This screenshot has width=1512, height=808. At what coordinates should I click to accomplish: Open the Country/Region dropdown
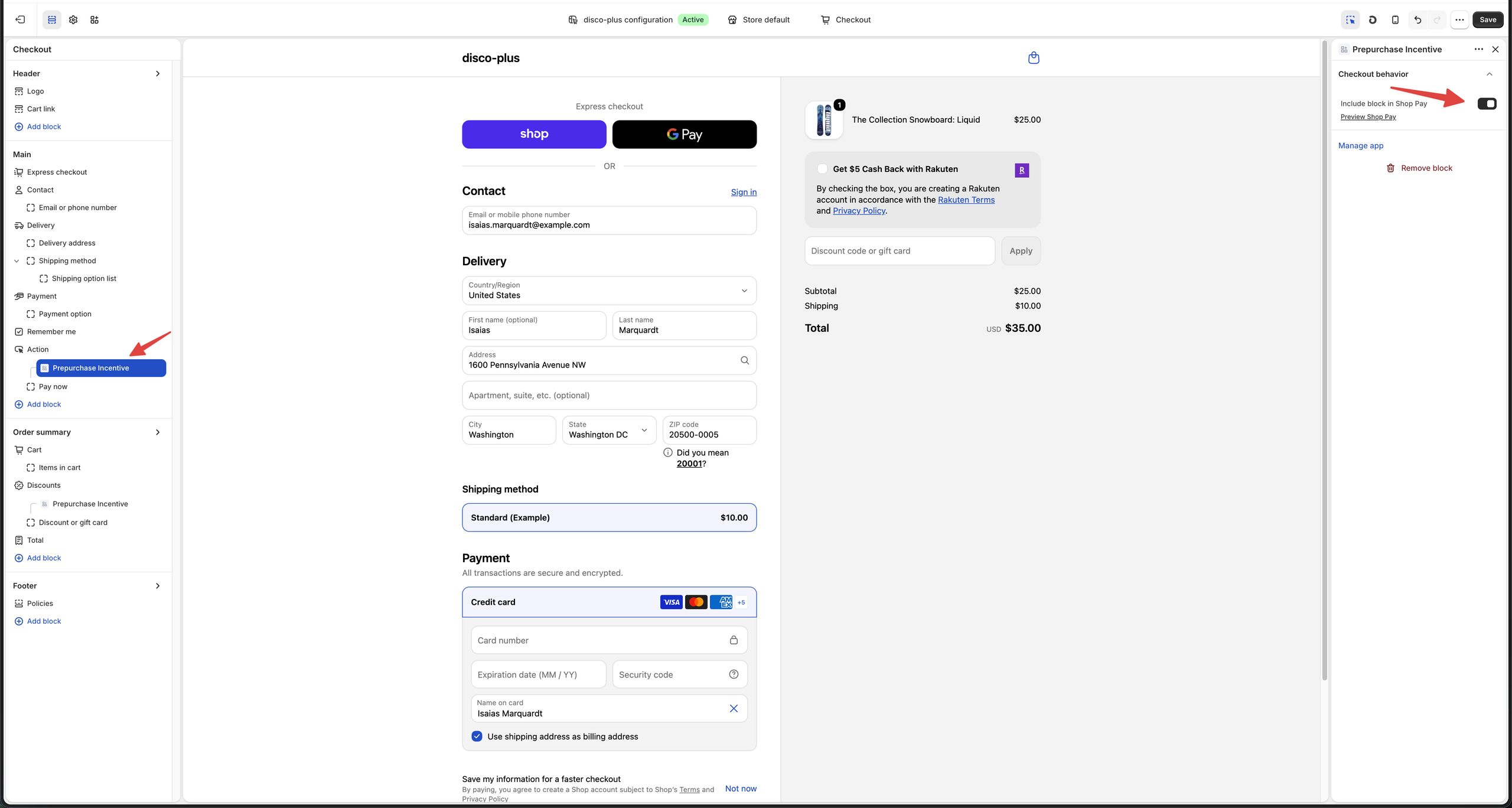pyautogui.click(x=609, y=291)
